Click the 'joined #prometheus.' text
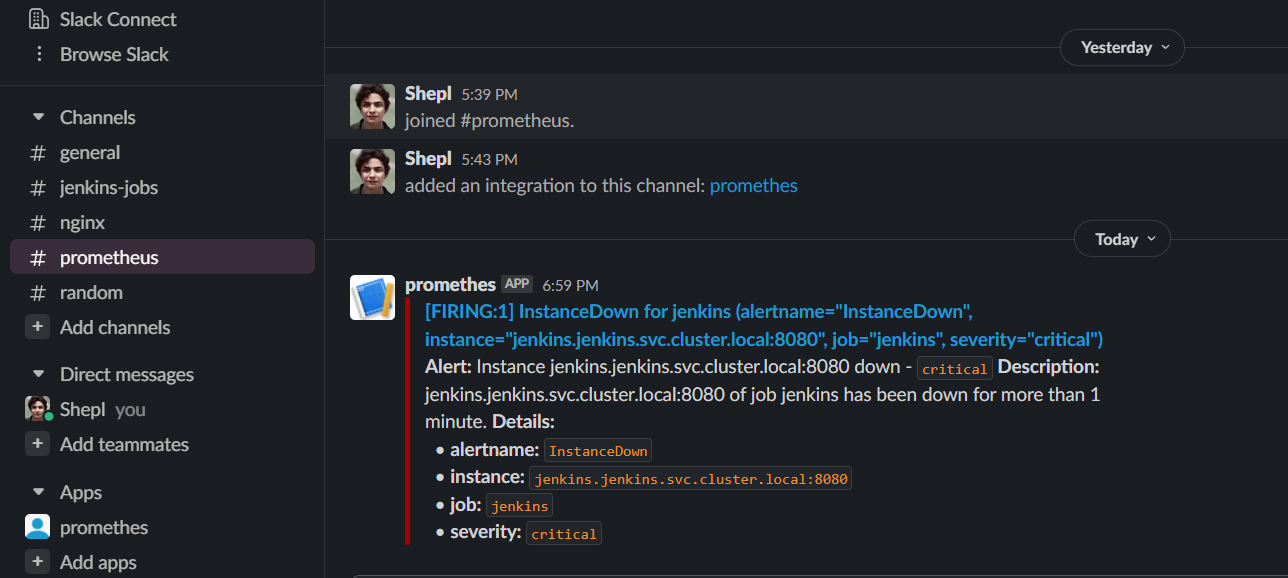 [x=490, y=121]
